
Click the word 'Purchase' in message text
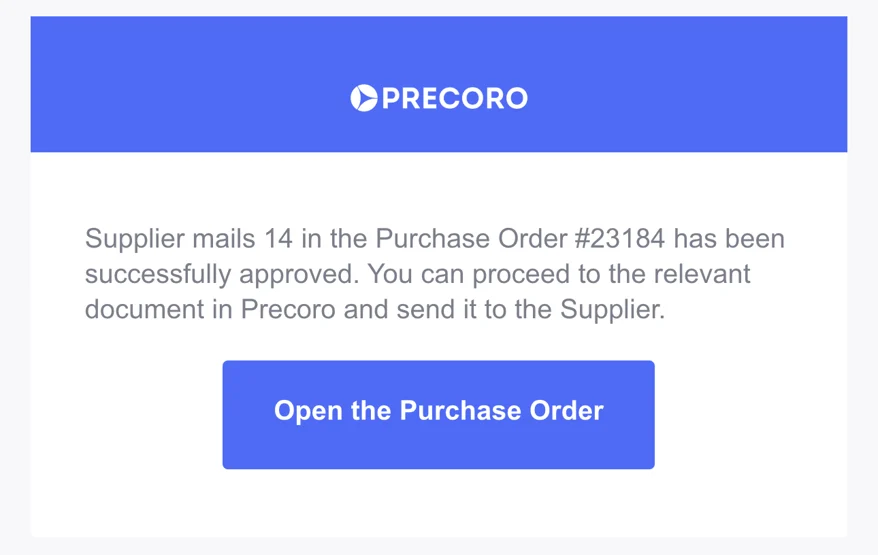[x=432, y=239]
